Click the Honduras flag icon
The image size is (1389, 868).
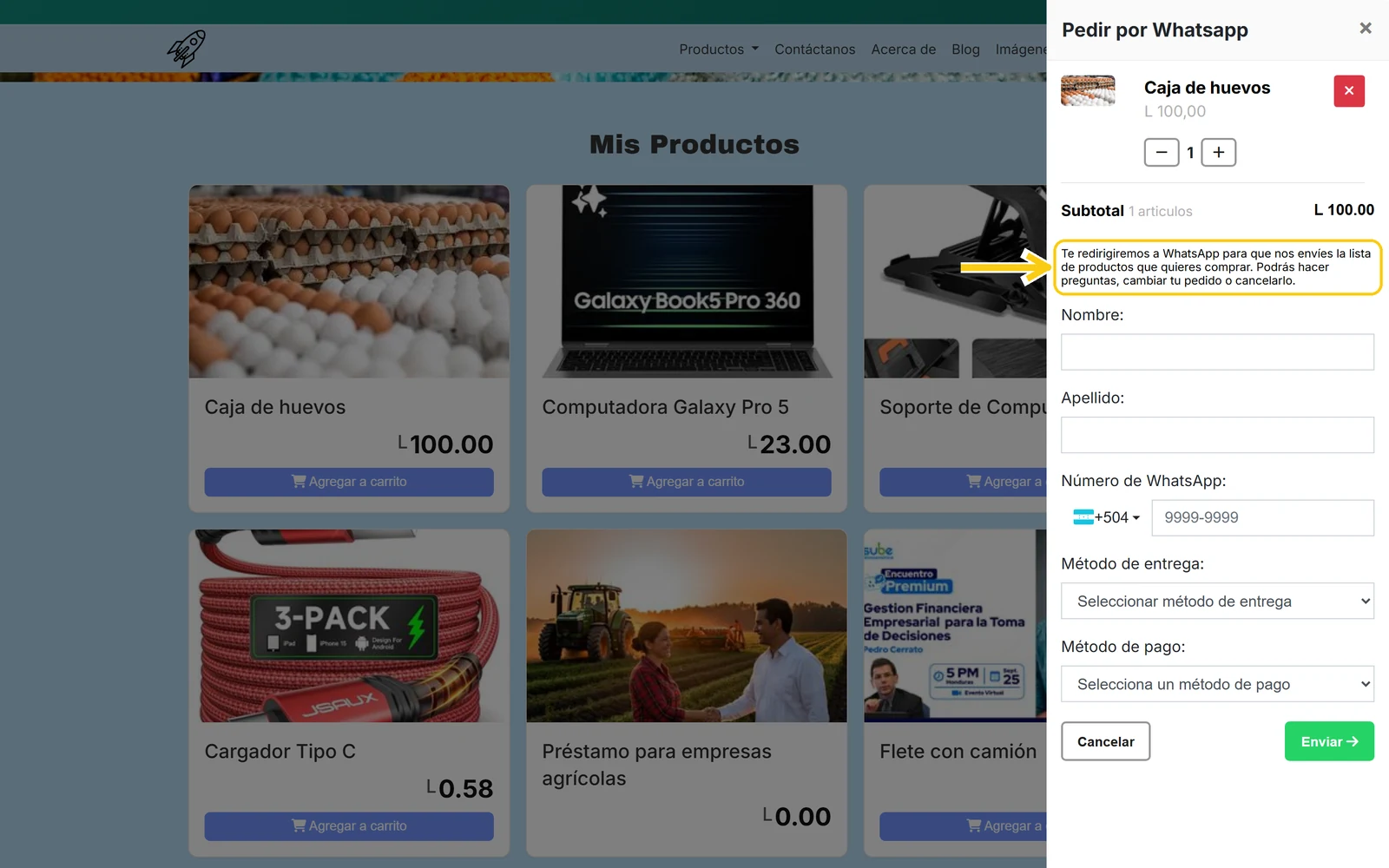coord(1083,517)
